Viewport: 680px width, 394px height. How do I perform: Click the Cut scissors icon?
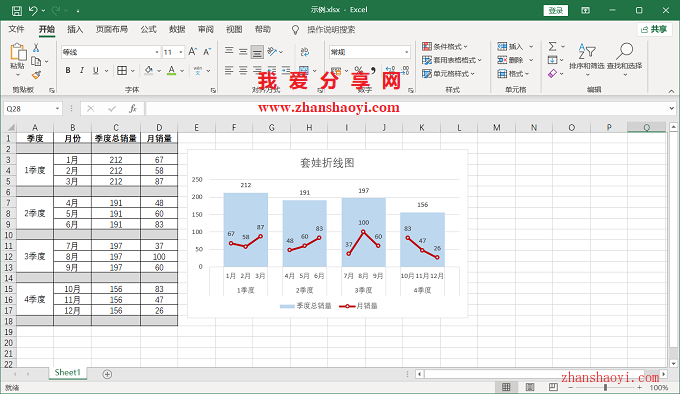(x=36, y=47)
